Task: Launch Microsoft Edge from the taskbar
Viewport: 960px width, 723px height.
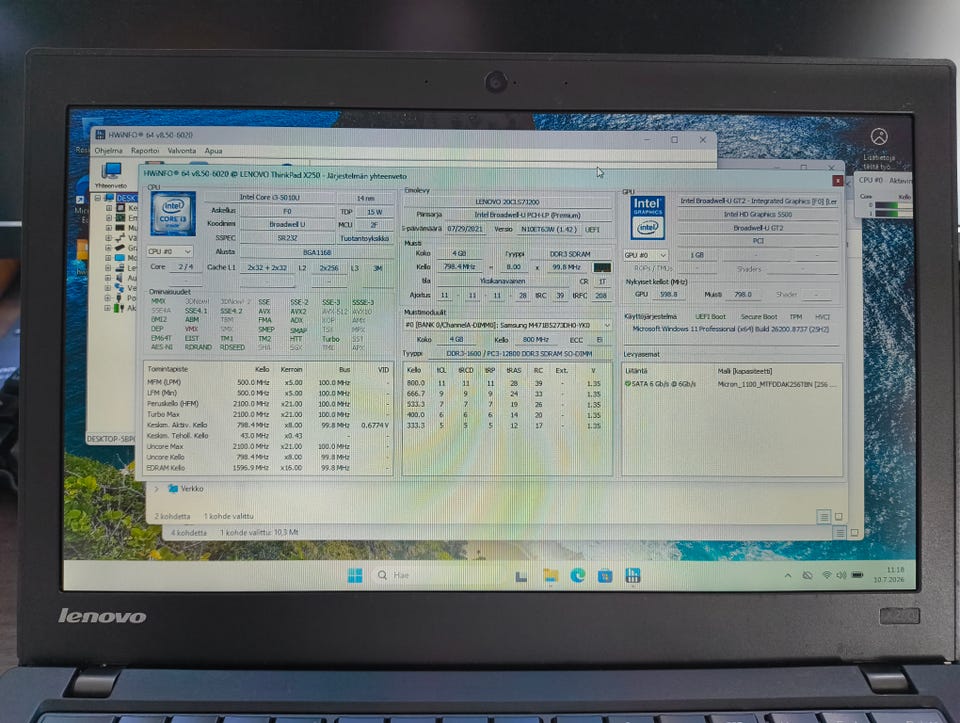Action: [x=577, y=575]
